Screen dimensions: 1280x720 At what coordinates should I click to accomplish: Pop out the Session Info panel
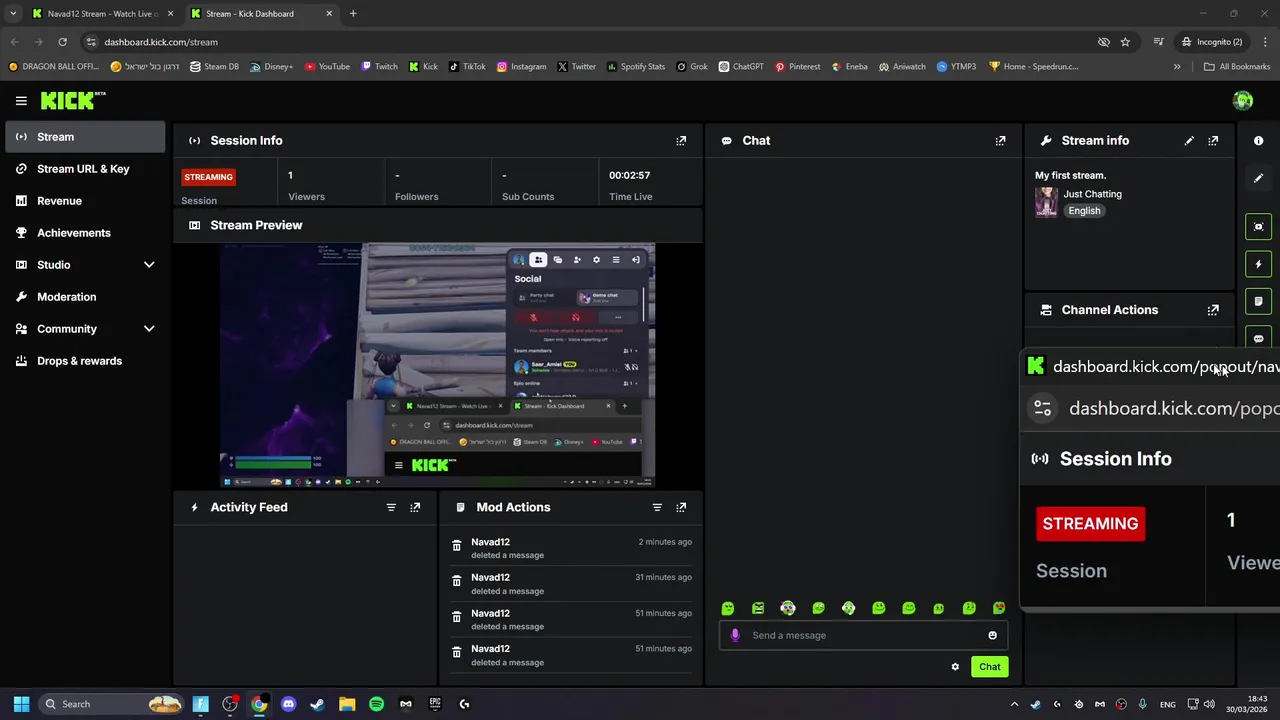tap(681, 141)
